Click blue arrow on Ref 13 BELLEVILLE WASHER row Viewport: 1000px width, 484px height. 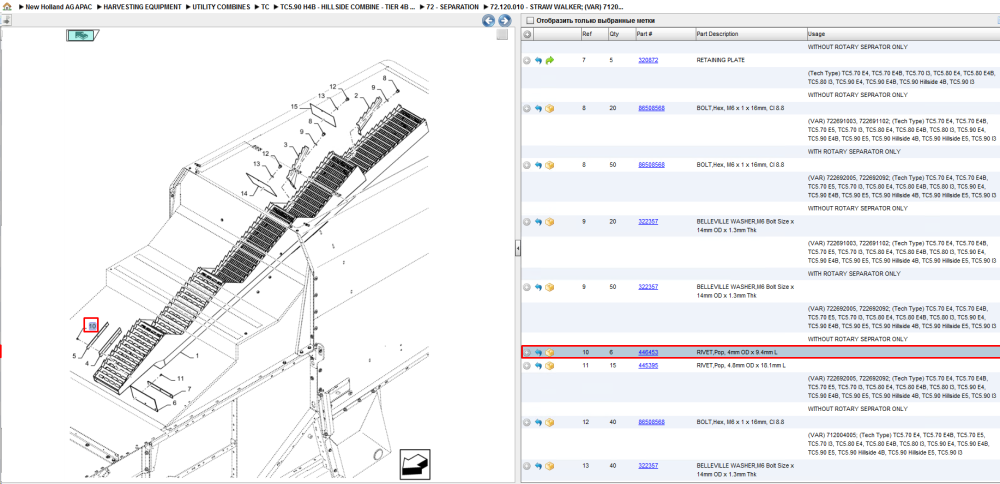[x=538, y=466]
